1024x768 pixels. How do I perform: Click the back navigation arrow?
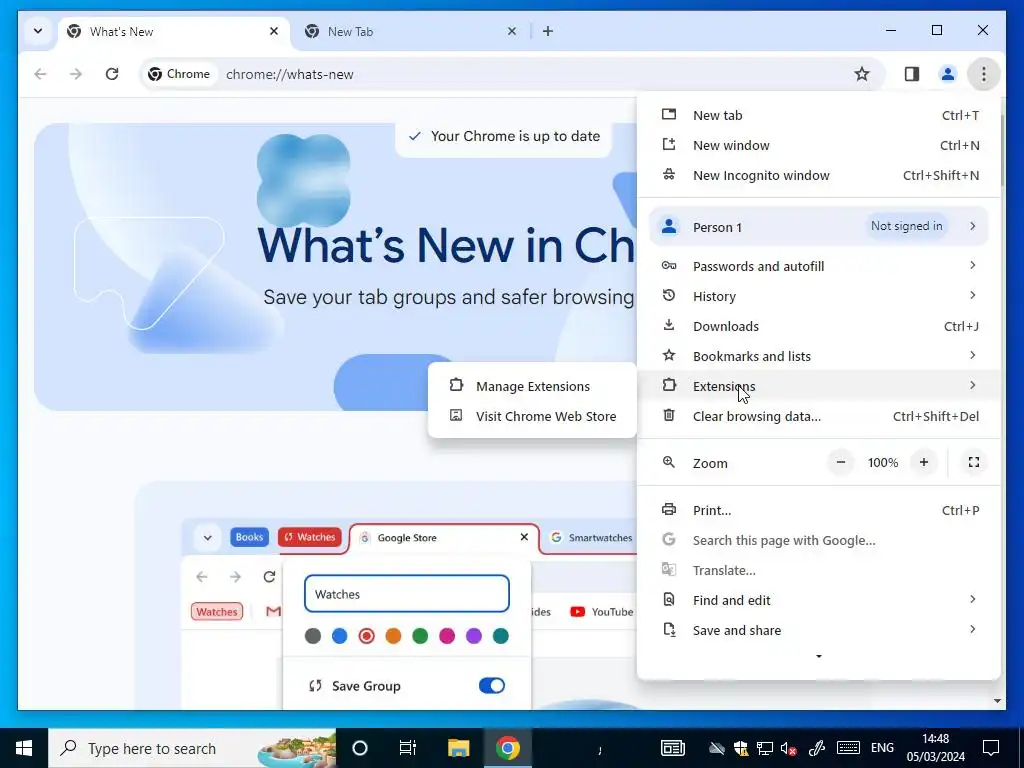40,74
